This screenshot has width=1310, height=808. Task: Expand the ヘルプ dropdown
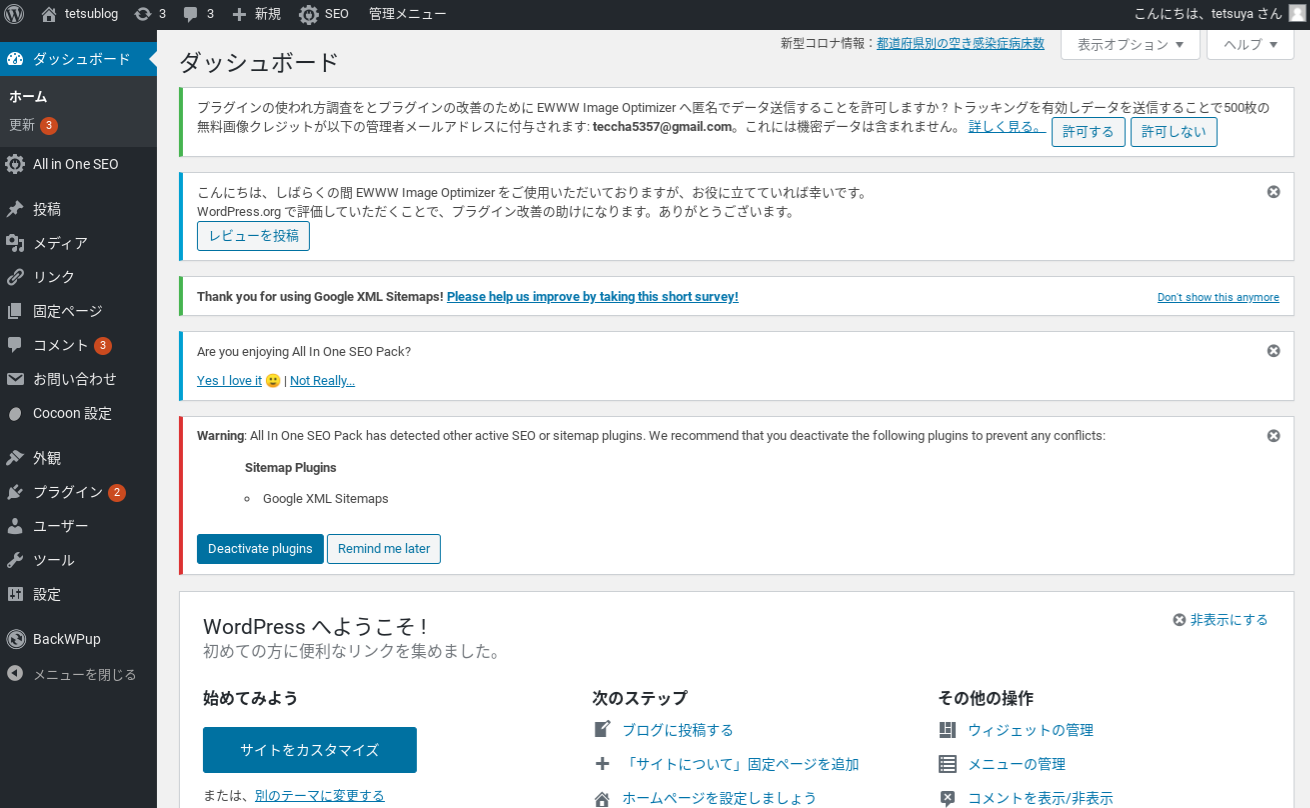point(1250,45)
